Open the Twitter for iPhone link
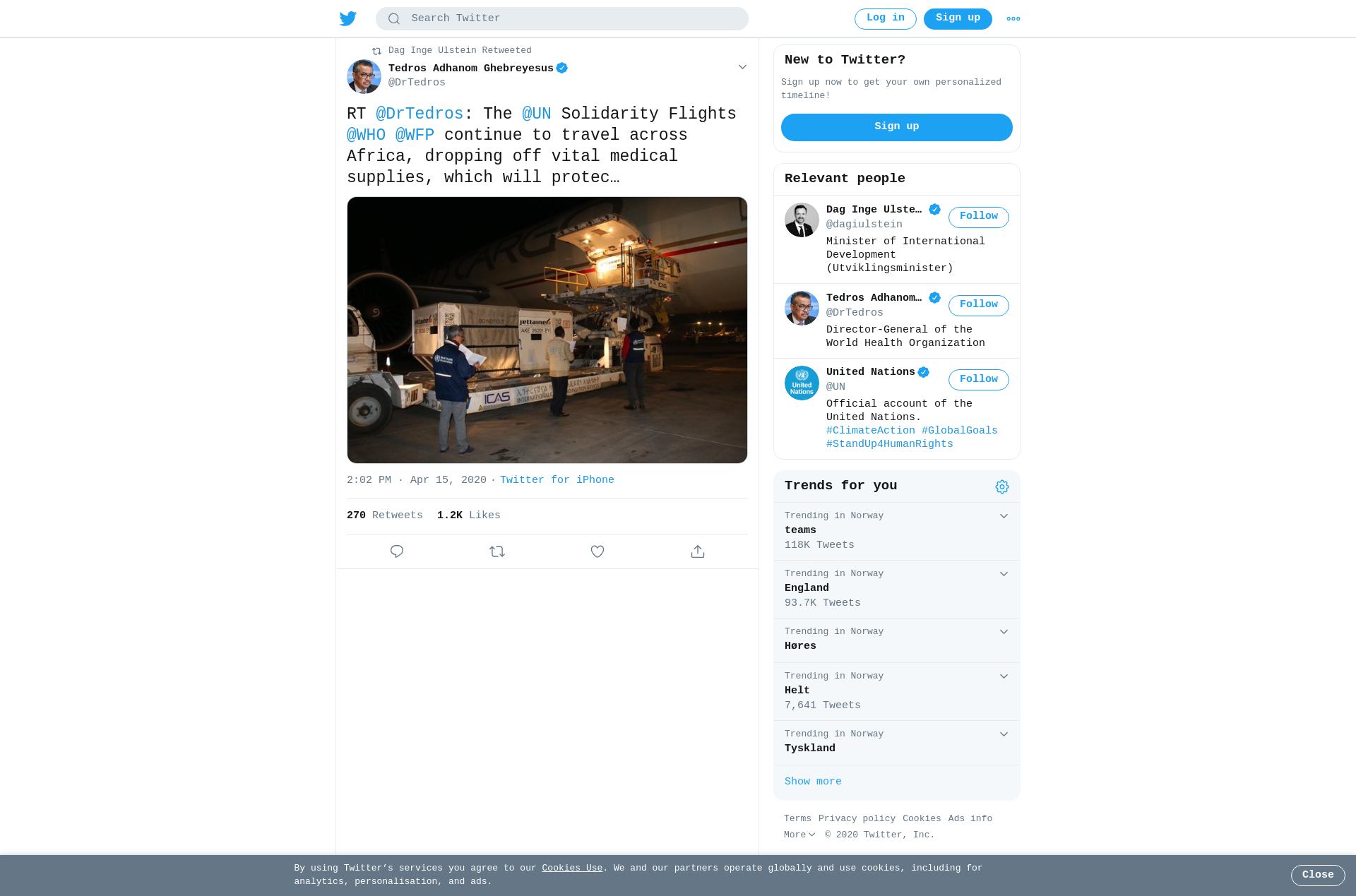1356x896 pixels. 557,480
